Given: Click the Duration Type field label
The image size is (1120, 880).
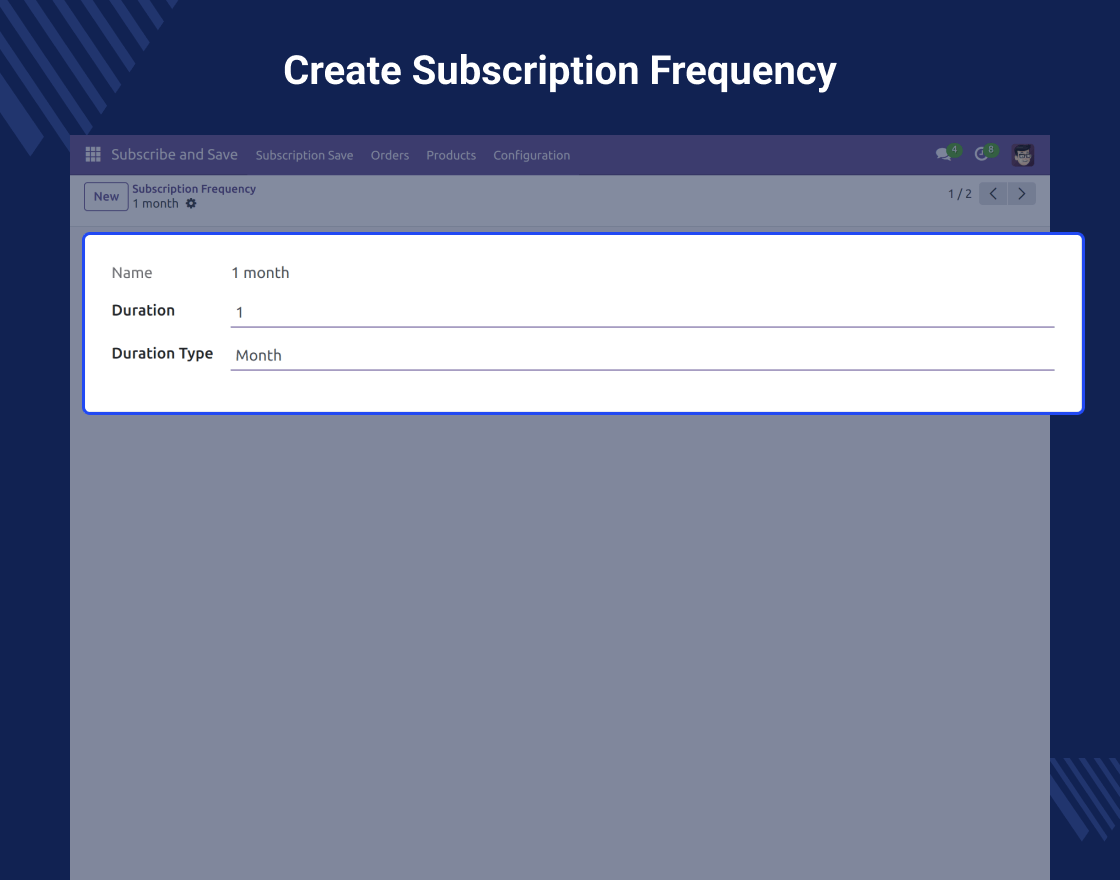Looking at the screenshot, I should 162,354.
